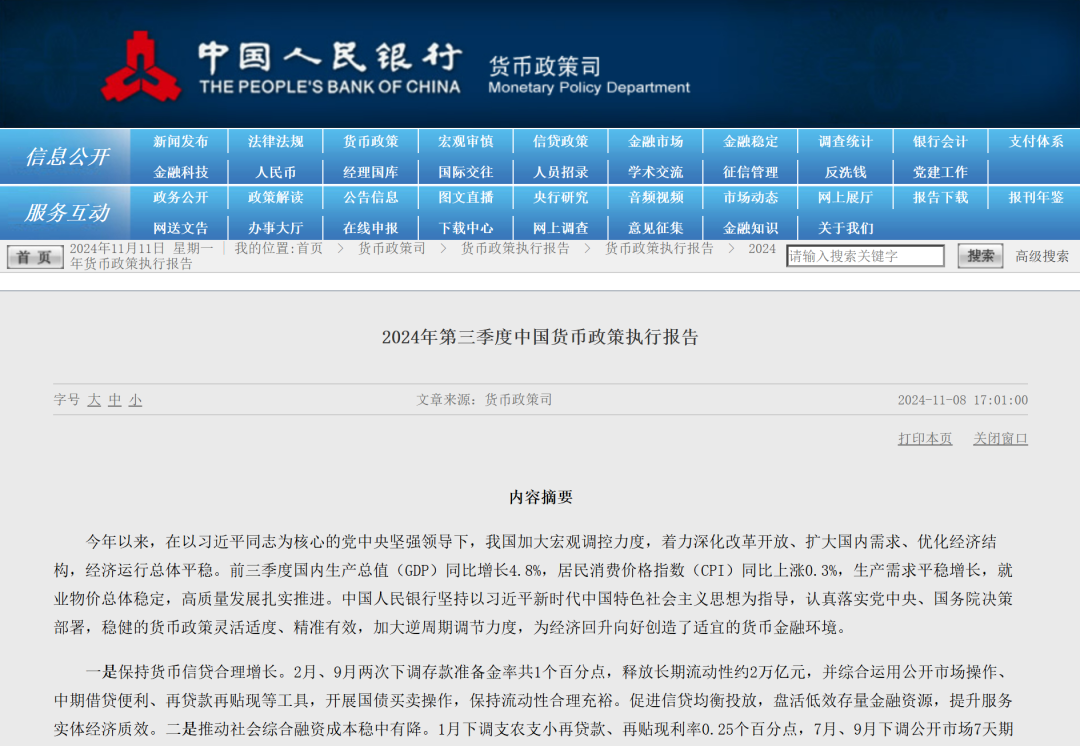This screenshot has height=746, width=1080.
Task: Open 高级搜索 advanced search link
Action: tap(1042, 256)
